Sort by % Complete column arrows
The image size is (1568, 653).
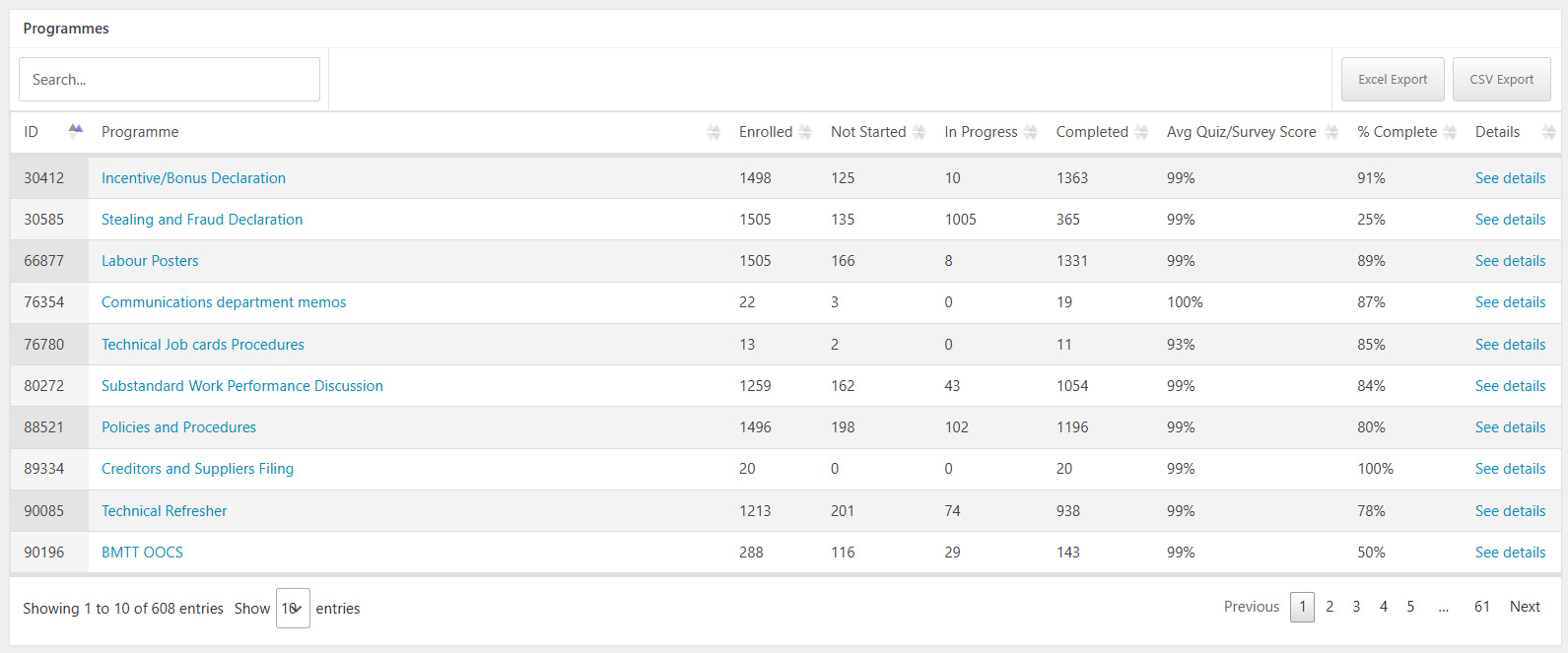click(1450, 132)
